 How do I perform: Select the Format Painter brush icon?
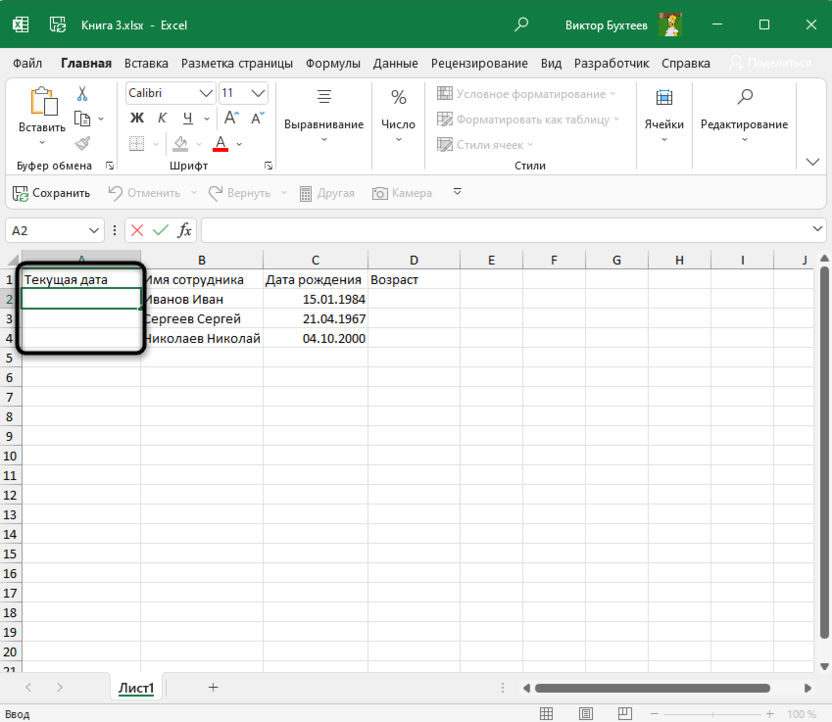[x=82, y=144]
